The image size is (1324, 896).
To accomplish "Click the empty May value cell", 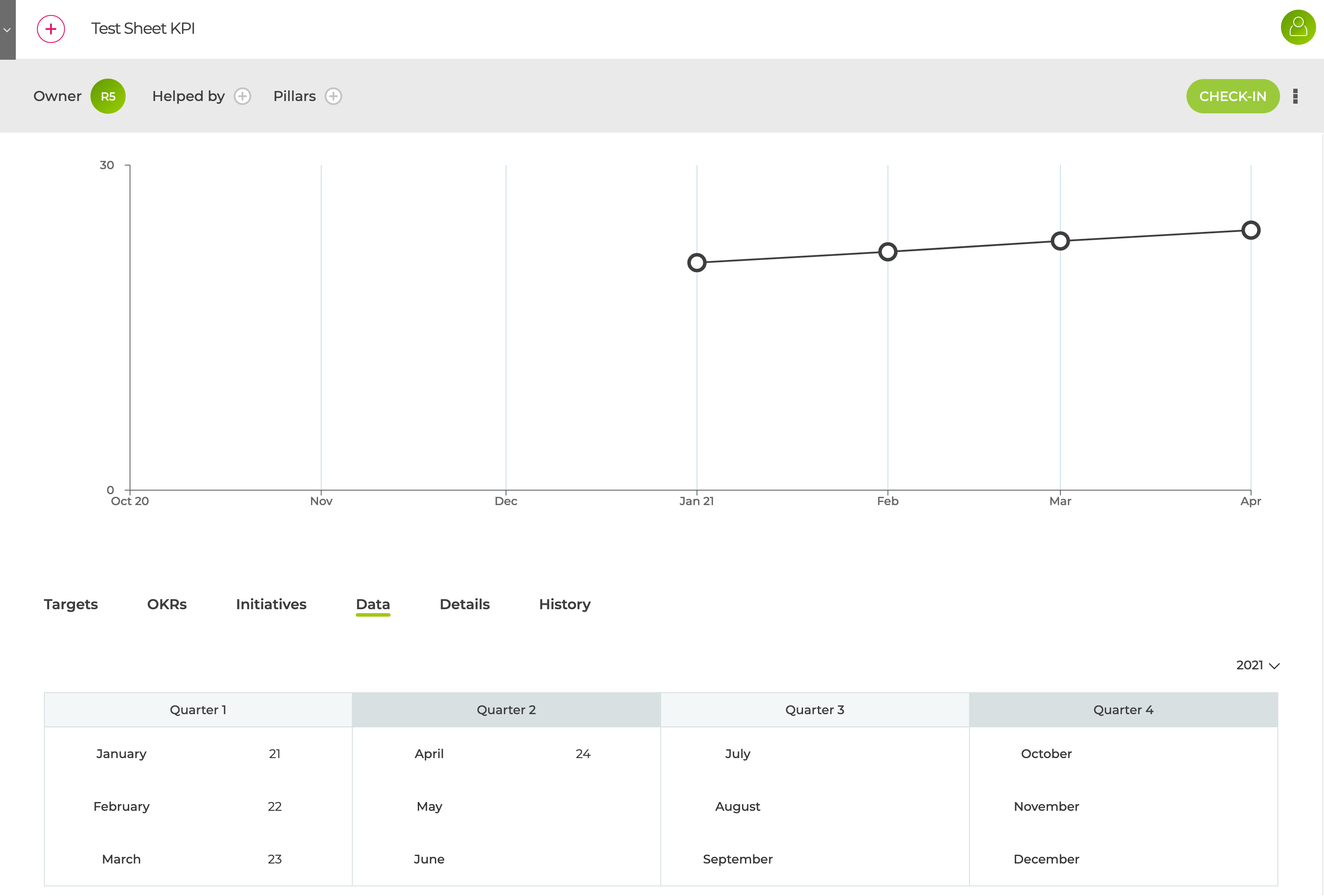I will click(x=583, y=806).
